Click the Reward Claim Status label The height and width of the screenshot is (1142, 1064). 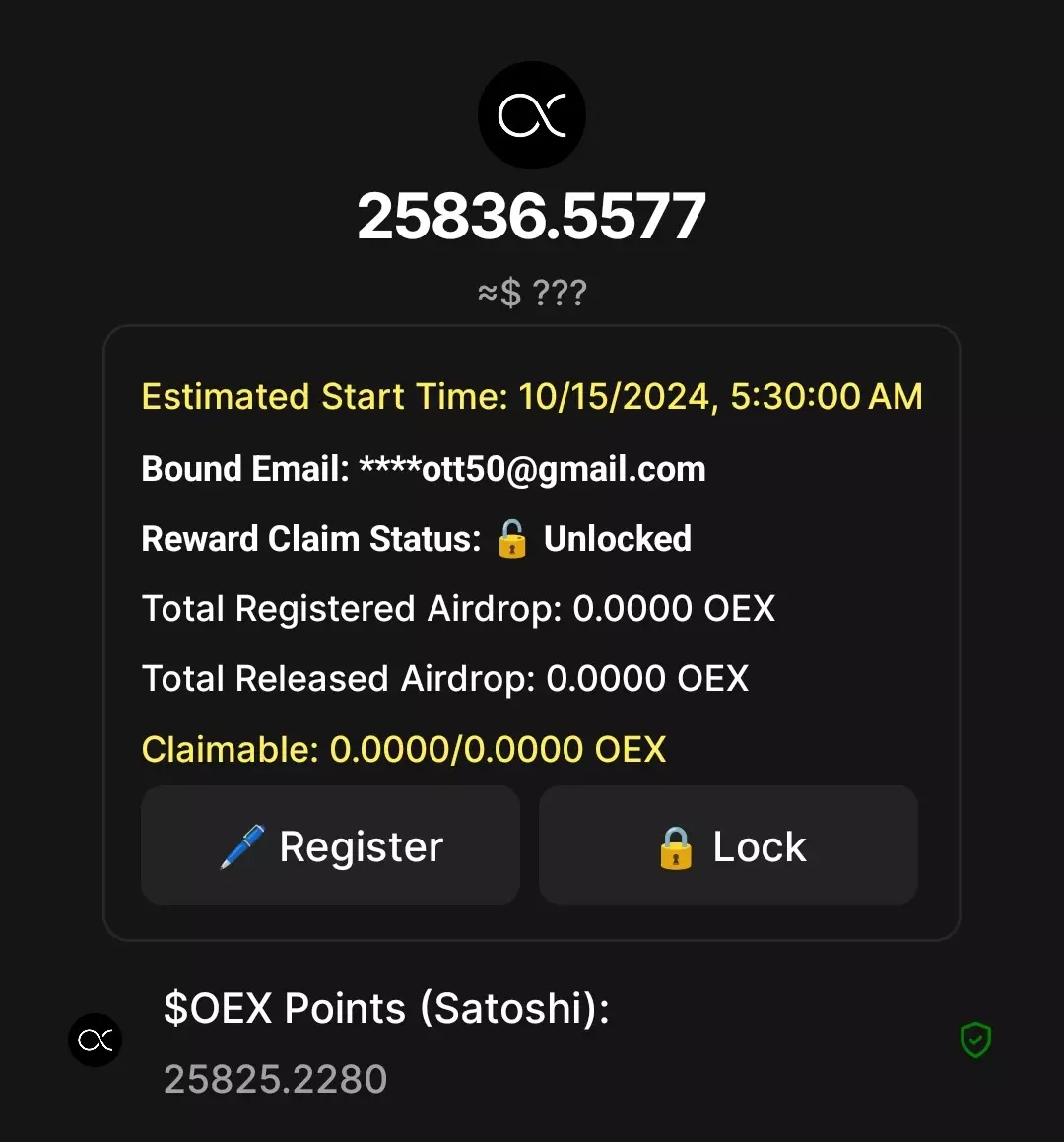click(311, 539)
